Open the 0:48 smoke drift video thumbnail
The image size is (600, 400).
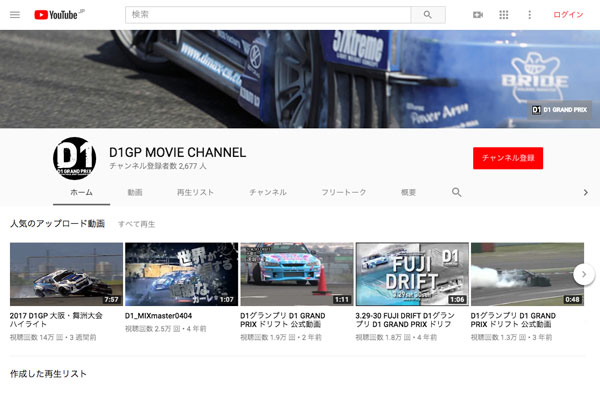(527, 274)
